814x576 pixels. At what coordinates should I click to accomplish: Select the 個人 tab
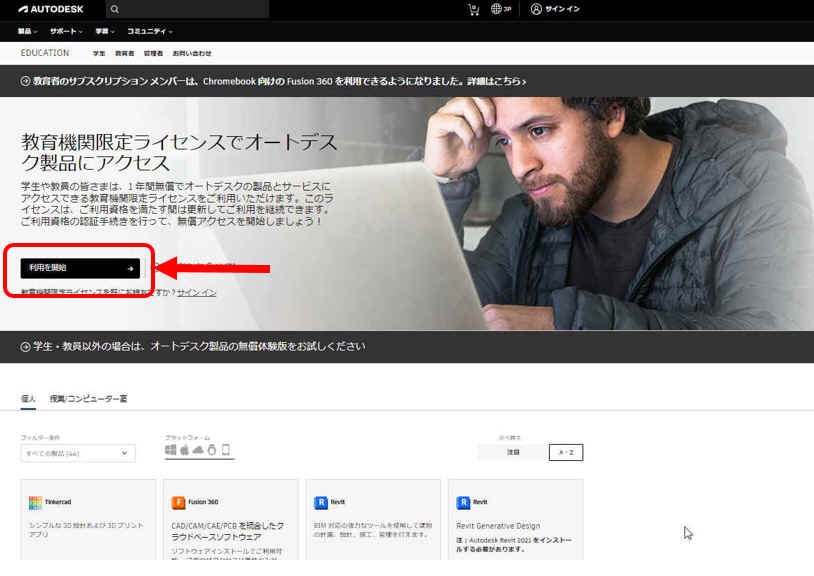coord(28,399)
